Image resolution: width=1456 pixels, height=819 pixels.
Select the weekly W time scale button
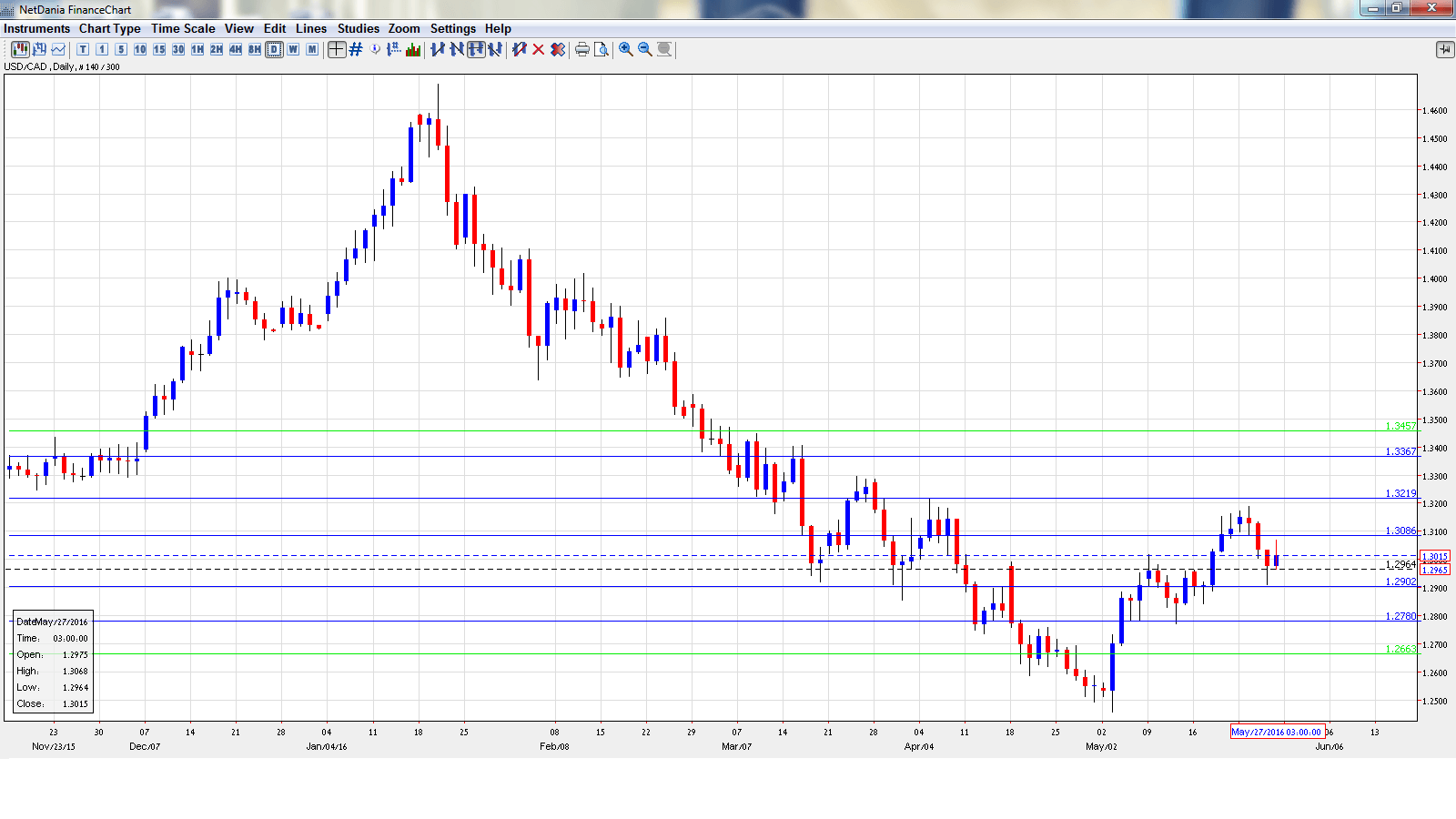pyautogui.click(x=293, y=49)
